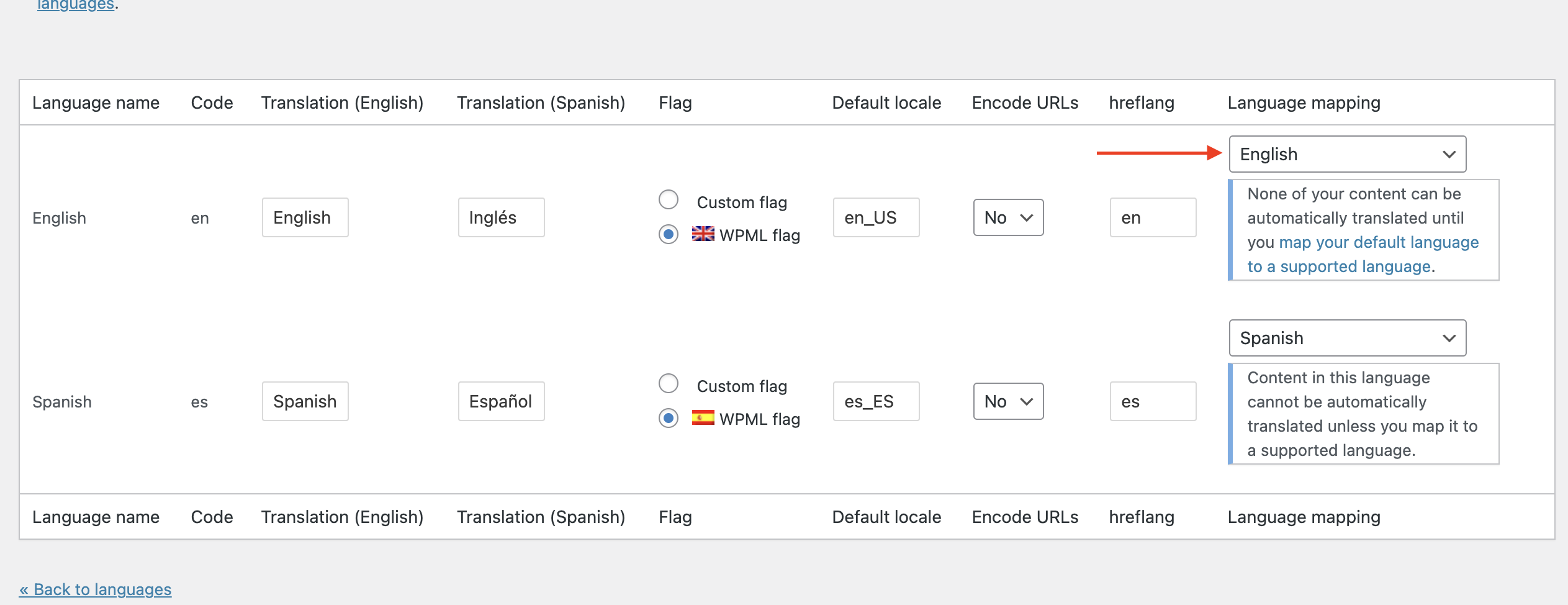
Task: Click the top 'Flag' column header
Action: tap(675, 102)
